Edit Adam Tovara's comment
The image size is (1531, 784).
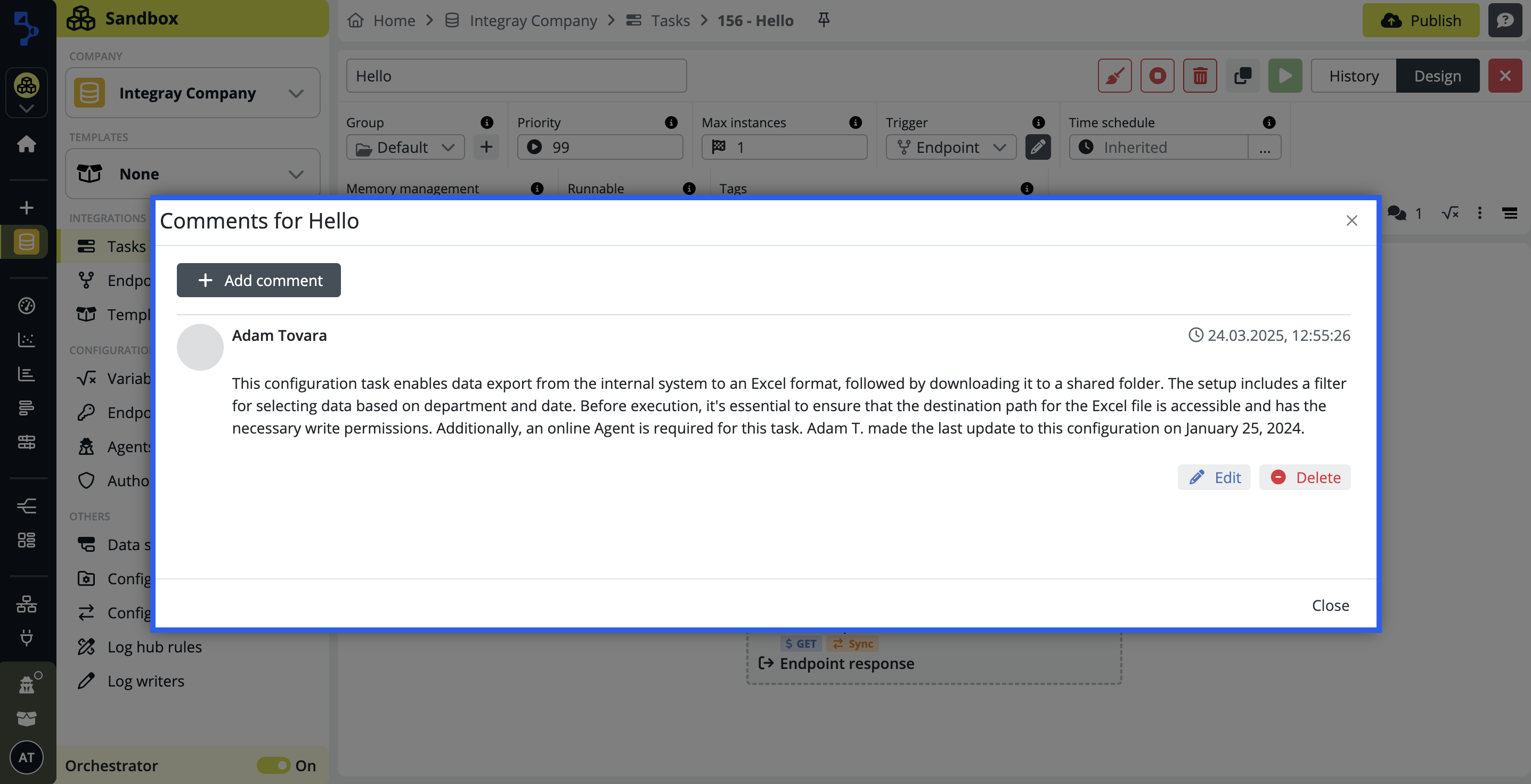[x=1214, y=477]
